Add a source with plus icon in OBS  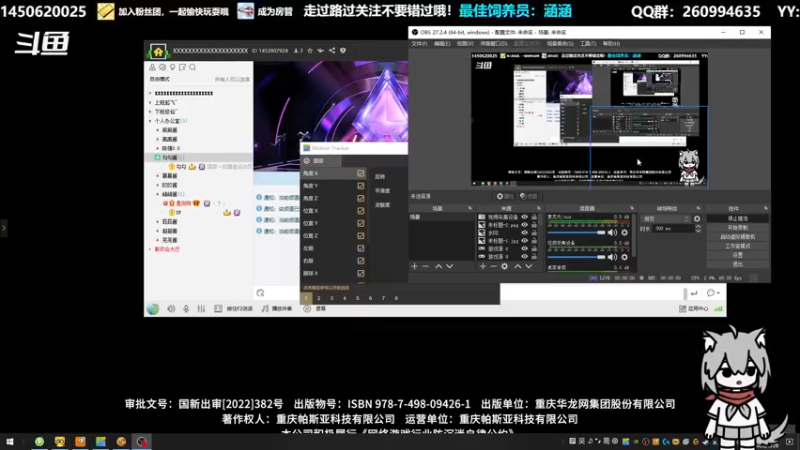pyautogui.click(x=483, y=266)
